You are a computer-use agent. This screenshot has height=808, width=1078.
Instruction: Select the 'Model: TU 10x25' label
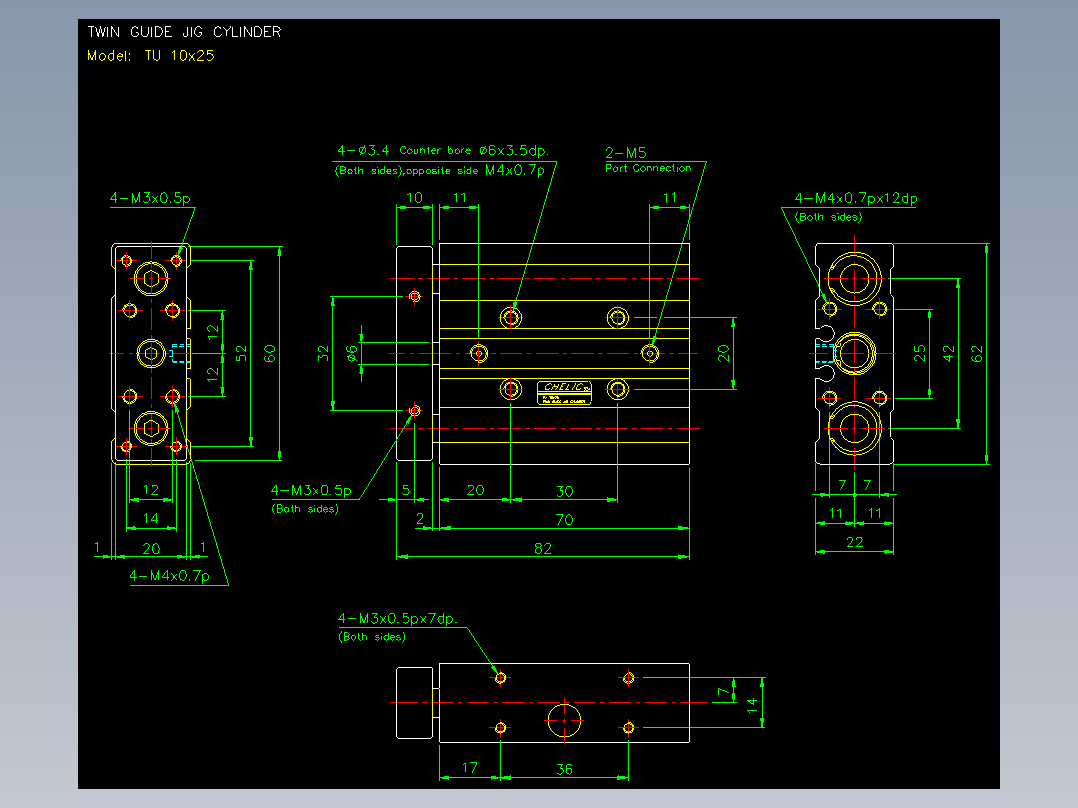click(151, 56)
